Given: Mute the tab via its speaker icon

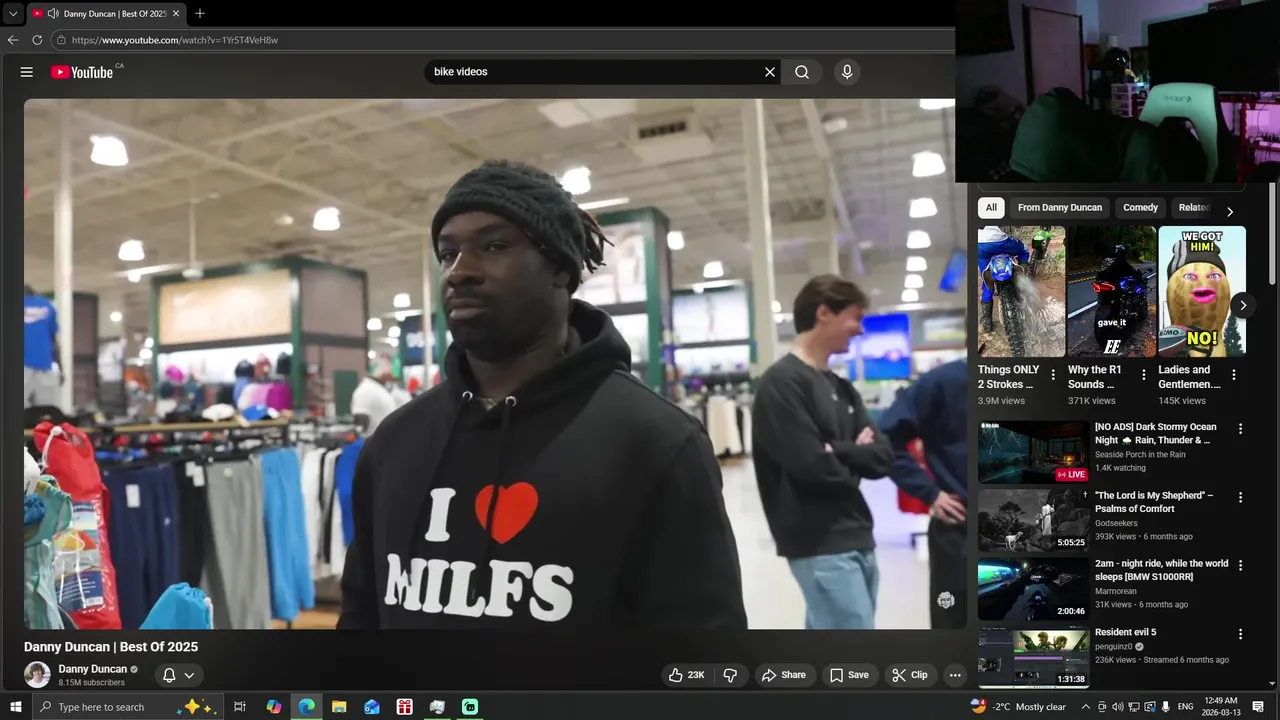Looking at the screenshot, I should coord(53,14).
